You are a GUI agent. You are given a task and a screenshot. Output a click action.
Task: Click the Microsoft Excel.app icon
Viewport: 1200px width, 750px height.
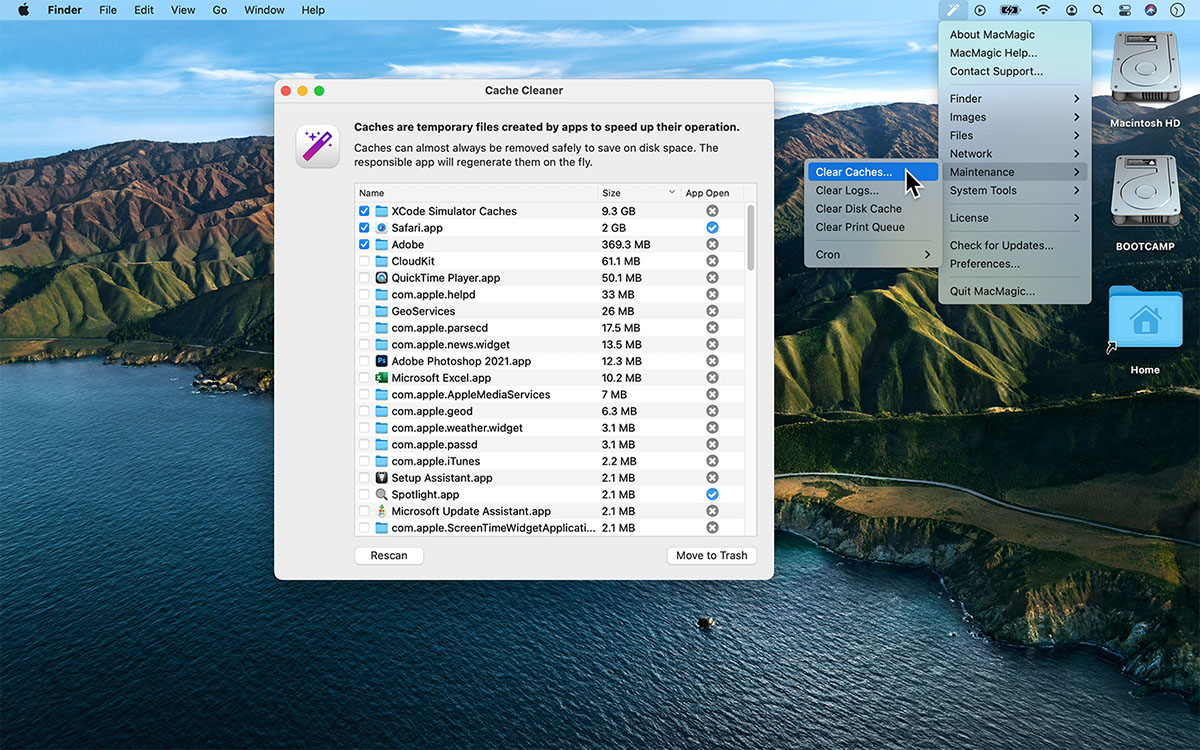(381, 378)
